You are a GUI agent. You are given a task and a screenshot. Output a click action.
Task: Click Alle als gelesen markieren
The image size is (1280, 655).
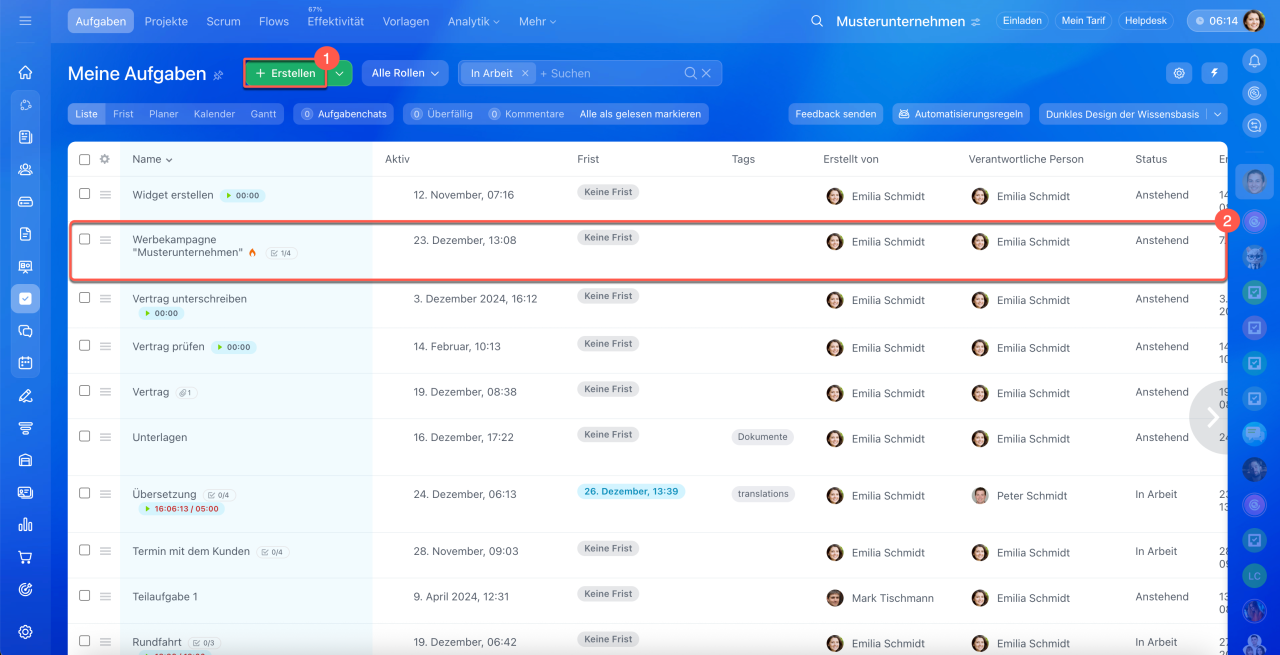pos(640,114)
